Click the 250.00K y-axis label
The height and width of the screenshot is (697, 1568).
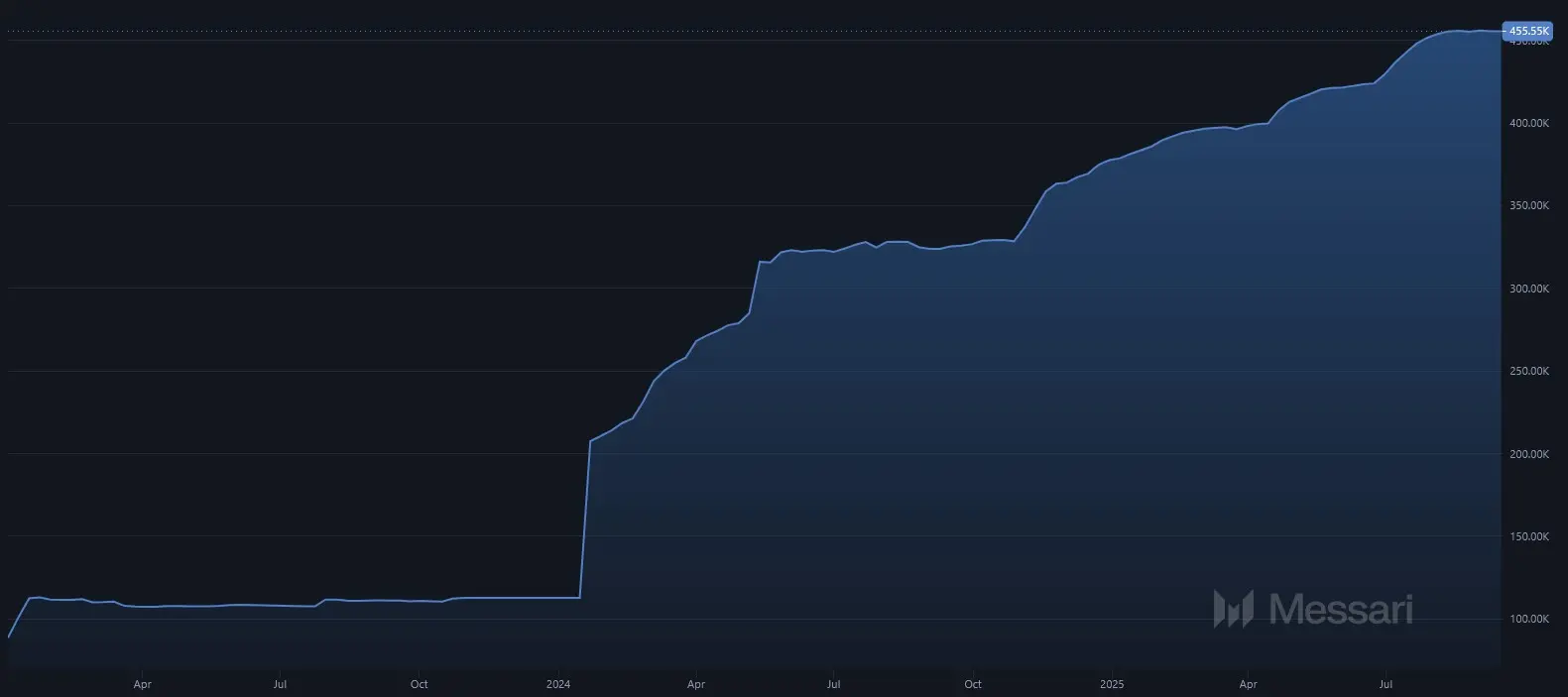[x=1528, y=371]
